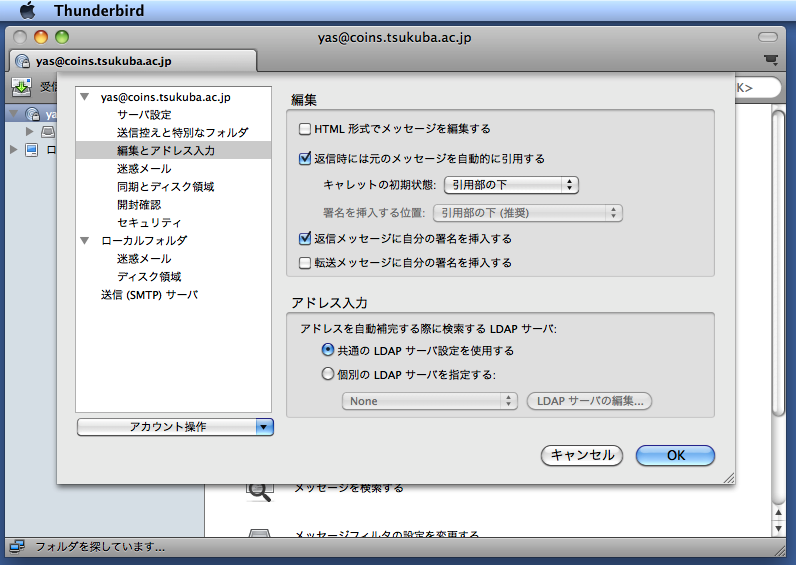Click the local folders computer icon
The image size is (796, 565).
point(31,150)
